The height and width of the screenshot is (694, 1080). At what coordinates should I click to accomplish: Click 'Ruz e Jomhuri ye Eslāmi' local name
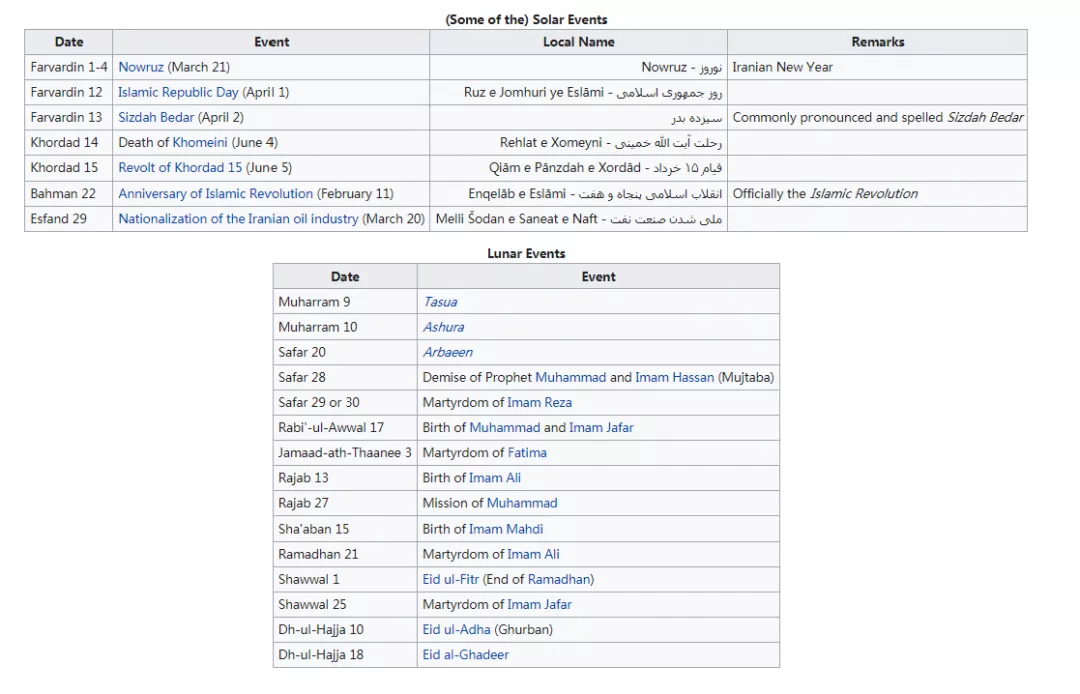(534, 92)
